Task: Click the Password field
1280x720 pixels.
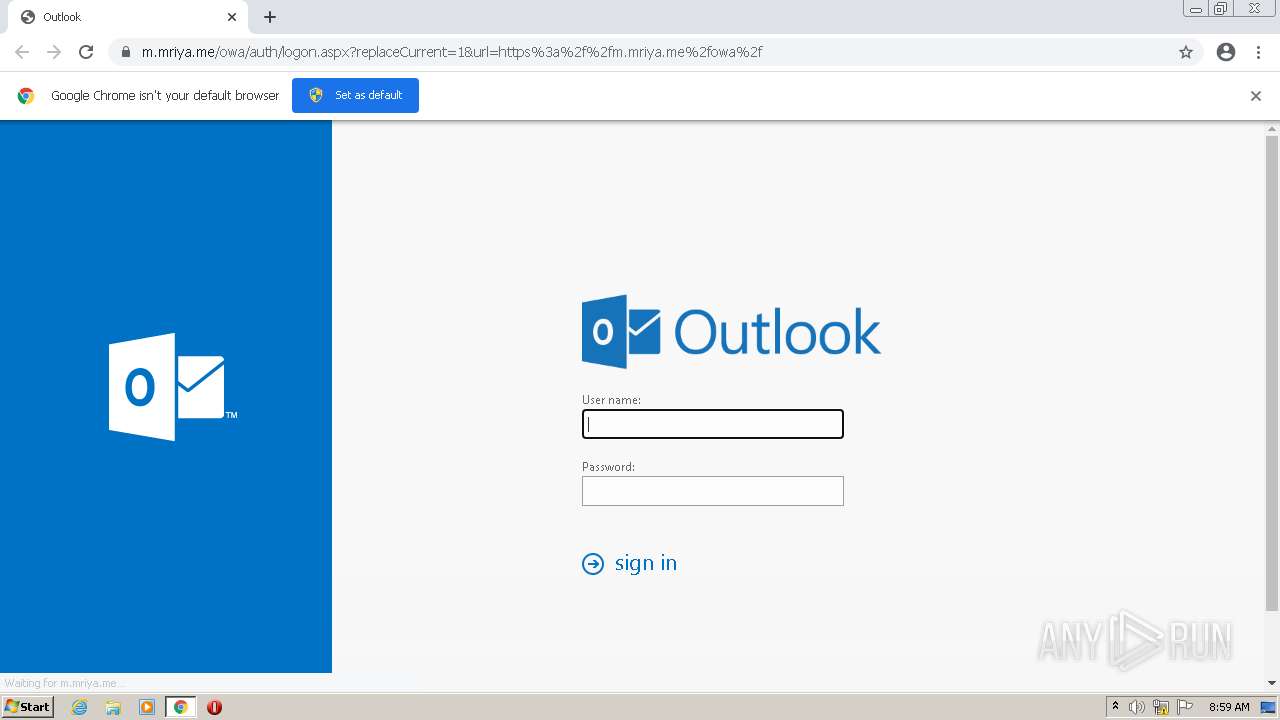Action: pos(713,491)
